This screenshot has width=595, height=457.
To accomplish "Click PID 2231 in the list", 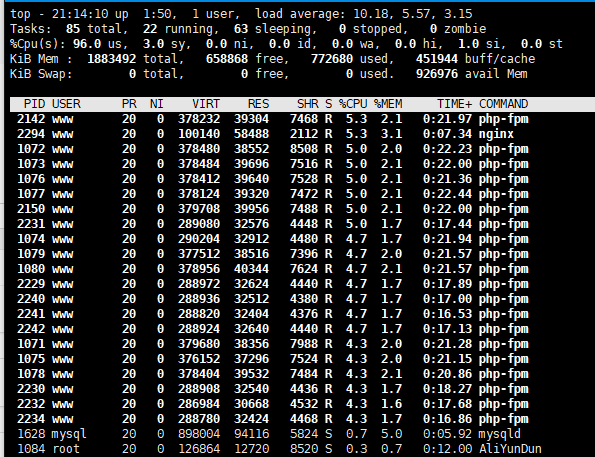I will click(31, 224).
